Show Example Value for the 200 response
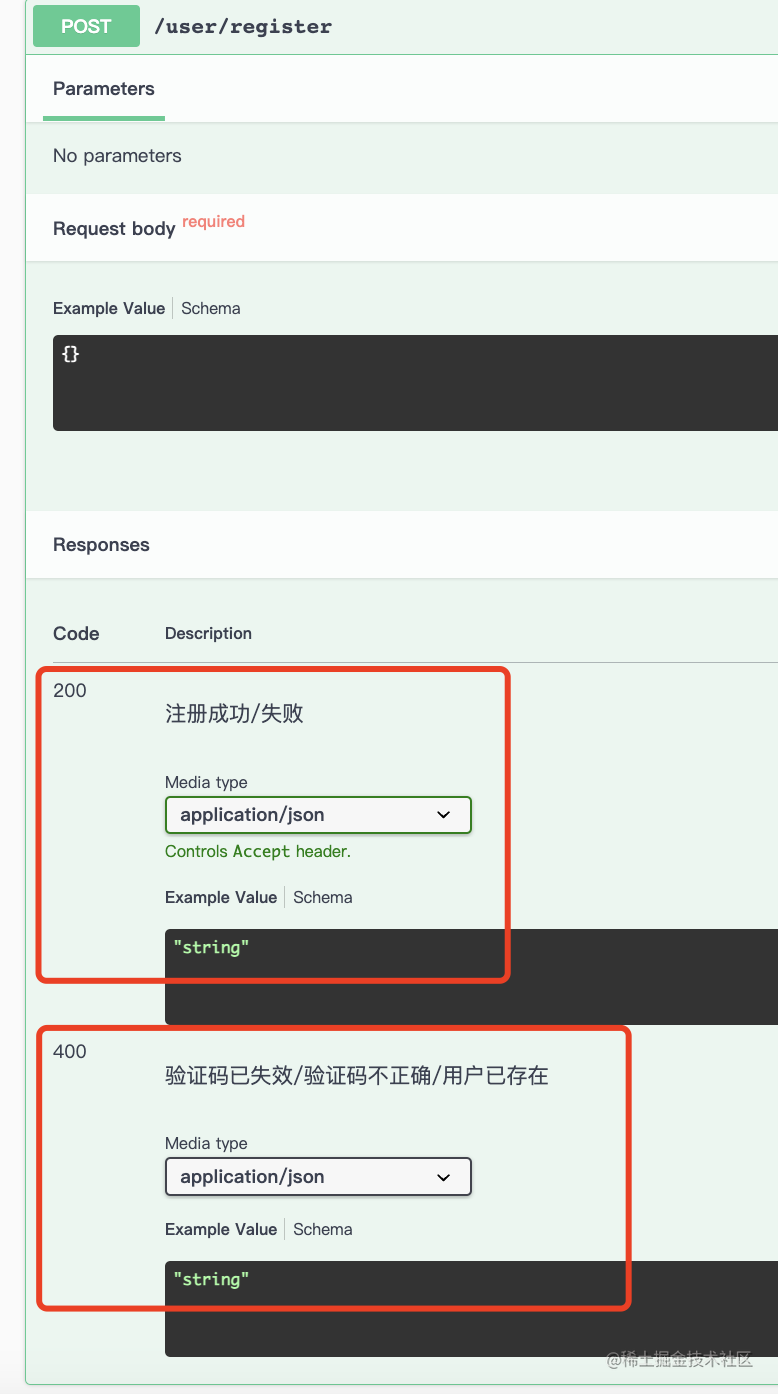This screenshot has width=778, height=1394. [x=221, y=897]
